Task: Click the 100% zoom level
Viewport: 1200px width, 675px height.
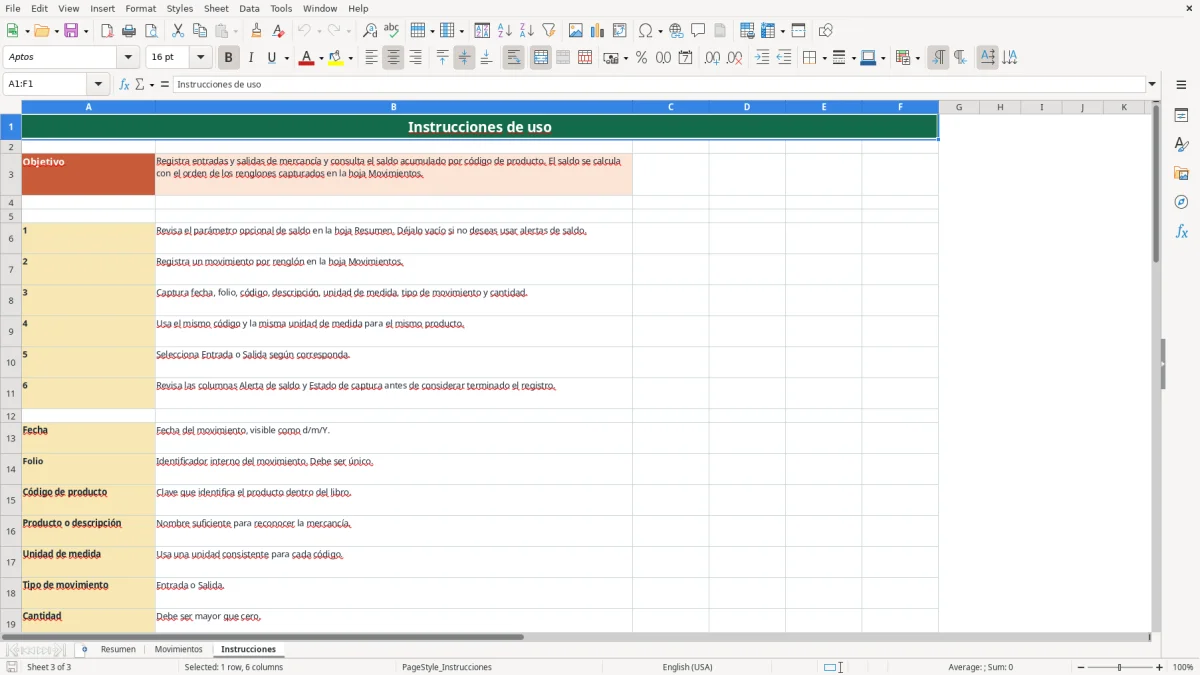Action: click(x=1183, y=667)
